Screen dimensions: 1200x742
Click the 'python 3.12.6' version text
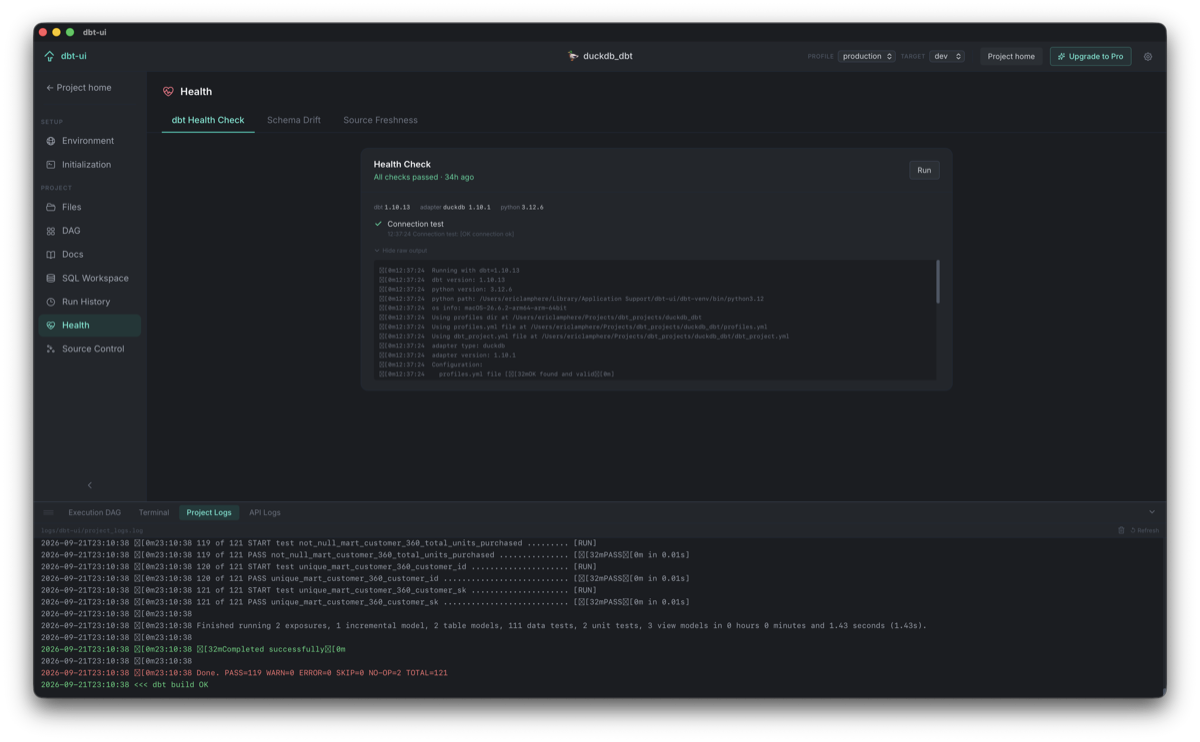pos(522,207)
